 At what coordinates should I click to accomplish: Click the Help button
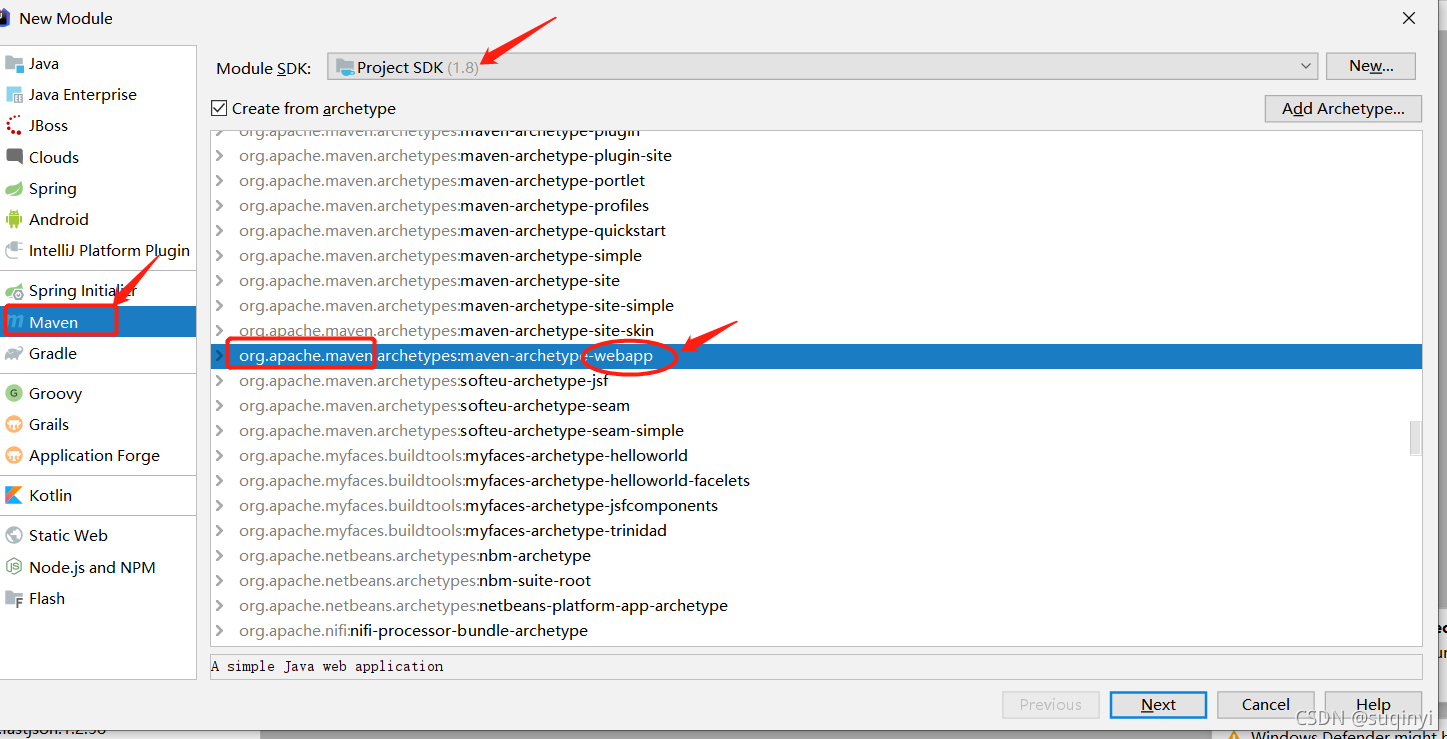coord(1373,705)
